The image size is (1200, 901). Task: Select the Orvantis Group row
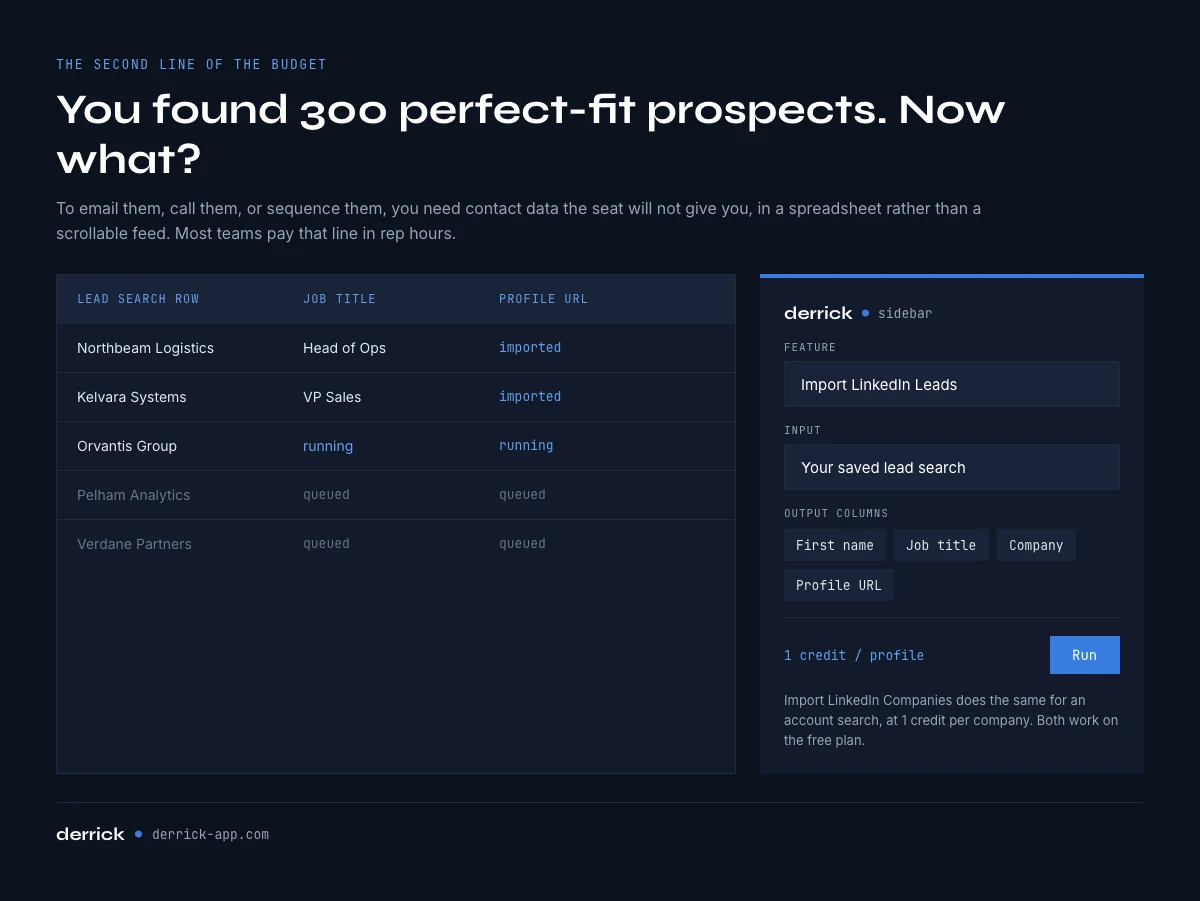pos(396,446)
